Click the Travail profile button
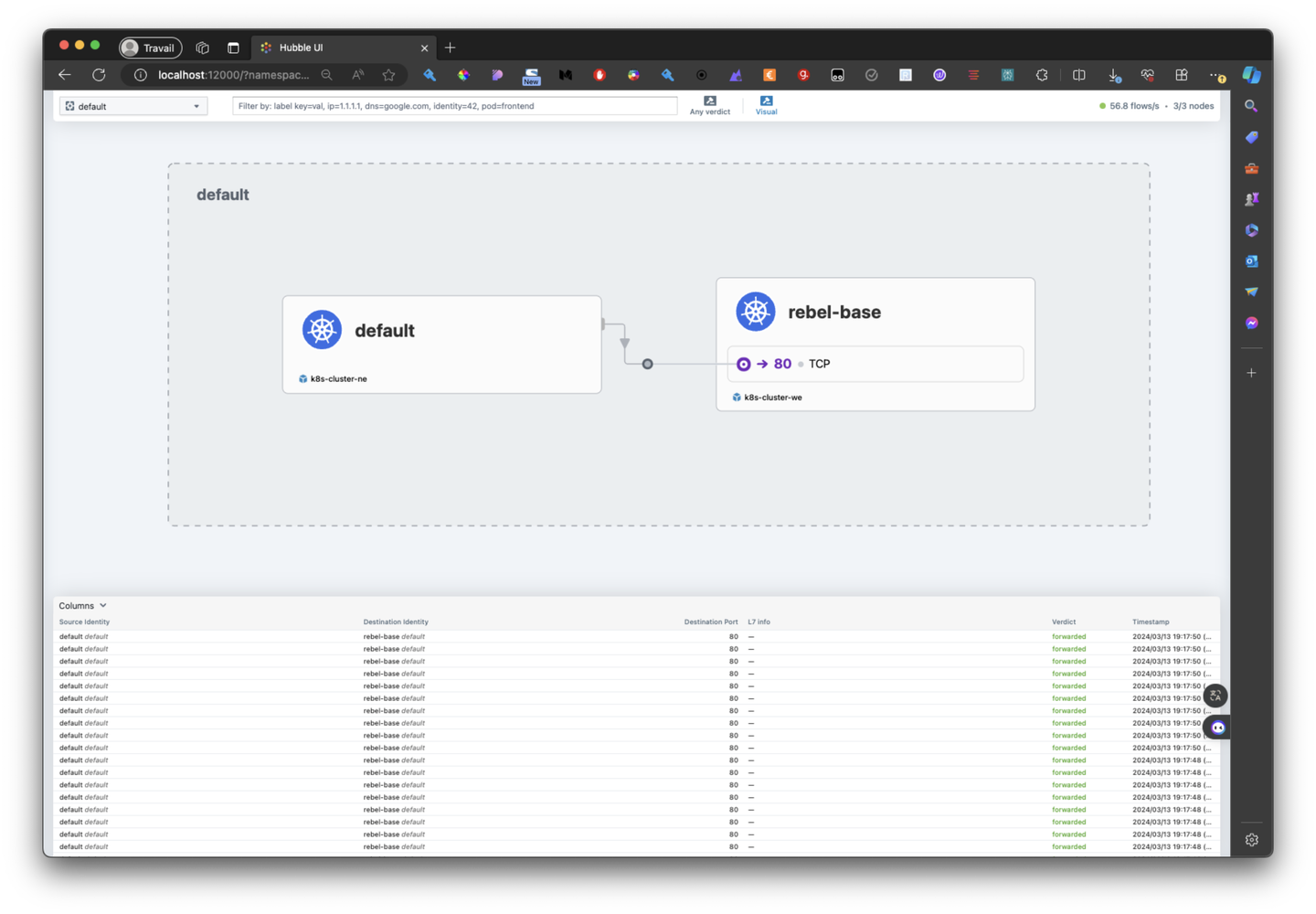Screen dimensions: 1316x914 (151, 48)
